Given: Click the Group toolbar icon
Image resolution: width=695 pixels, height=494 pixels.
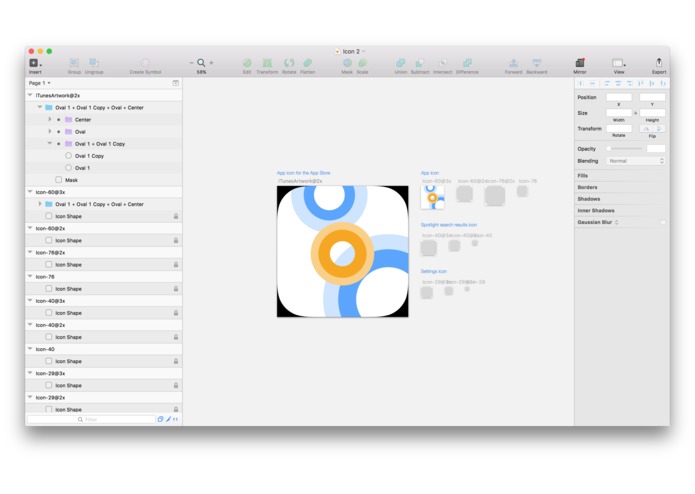Looking at the screenshot, I should click(74, 63).
